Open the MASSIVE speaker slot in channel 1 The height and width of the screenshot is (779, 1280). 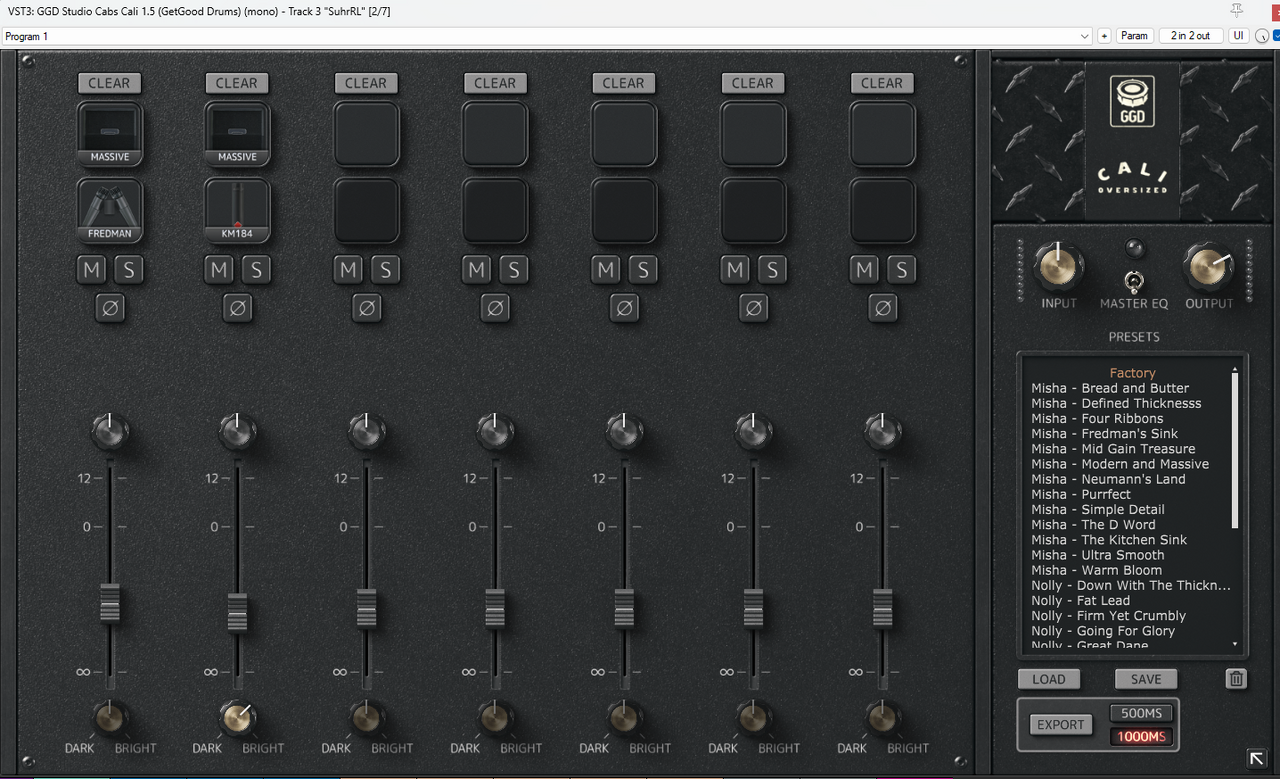(110, 133)
